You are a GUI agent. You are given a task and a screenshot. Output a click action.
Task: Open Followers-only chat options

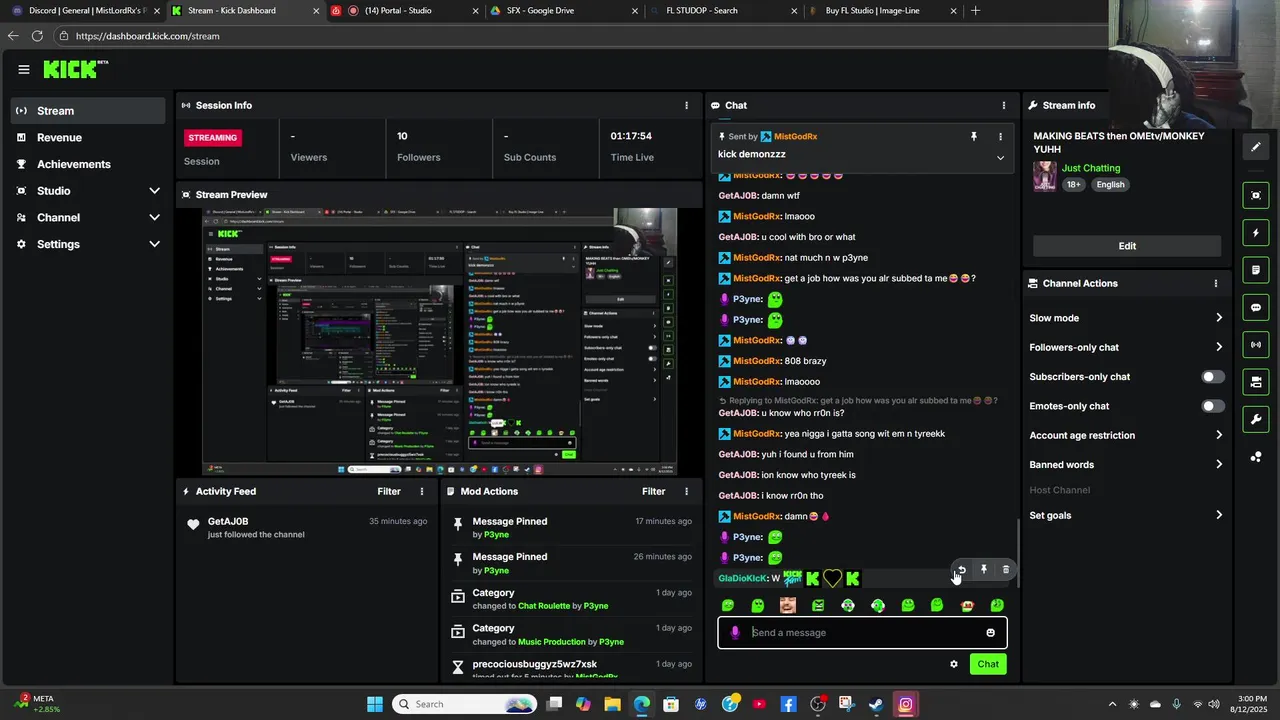coord(1126,347)
